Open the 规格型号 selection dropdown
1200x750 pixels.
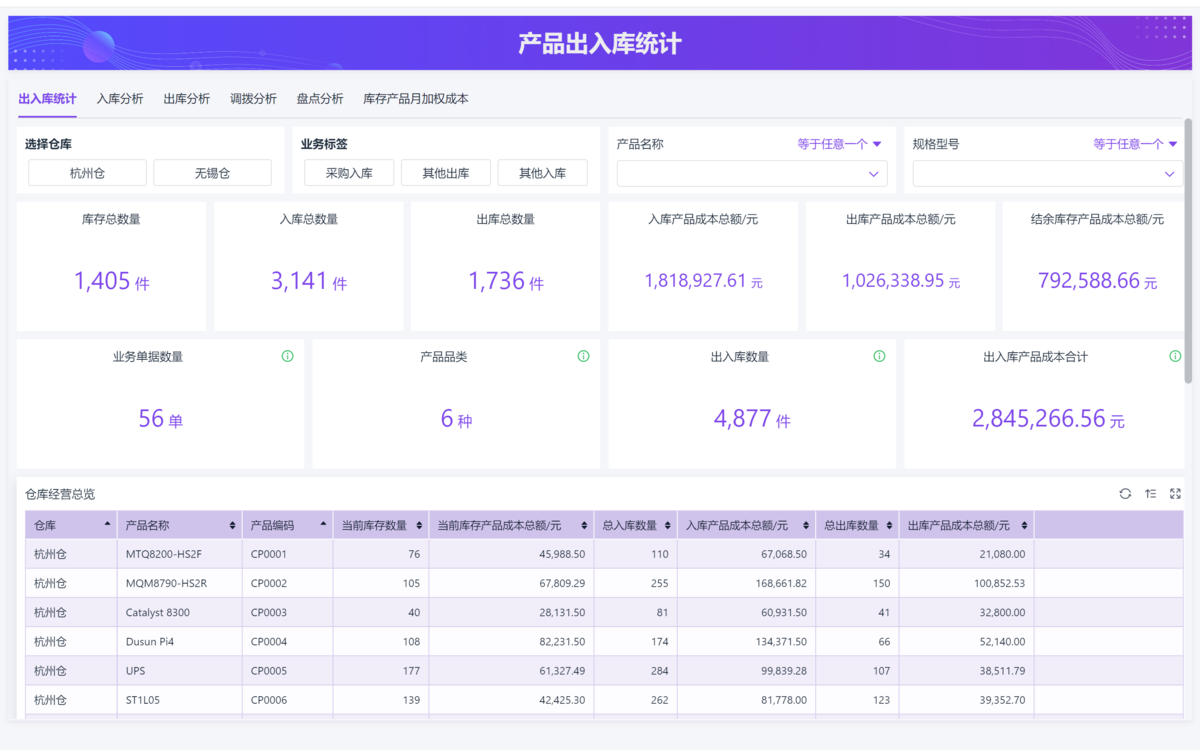point(1047,174)
